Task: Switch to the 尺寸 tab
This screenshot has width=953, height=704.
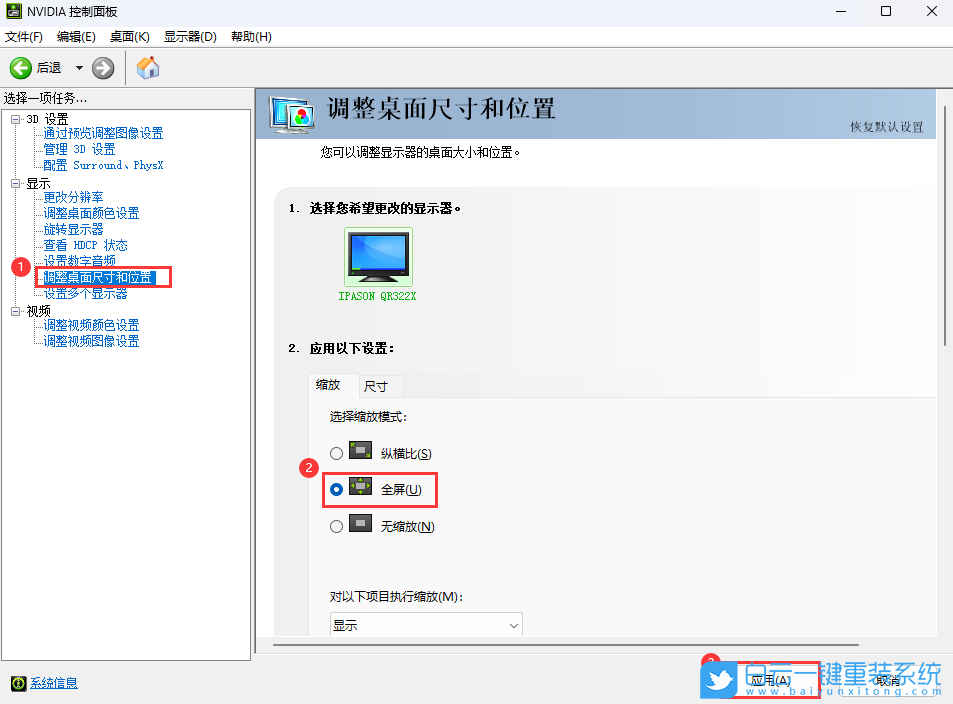Action: coord(378,385)
